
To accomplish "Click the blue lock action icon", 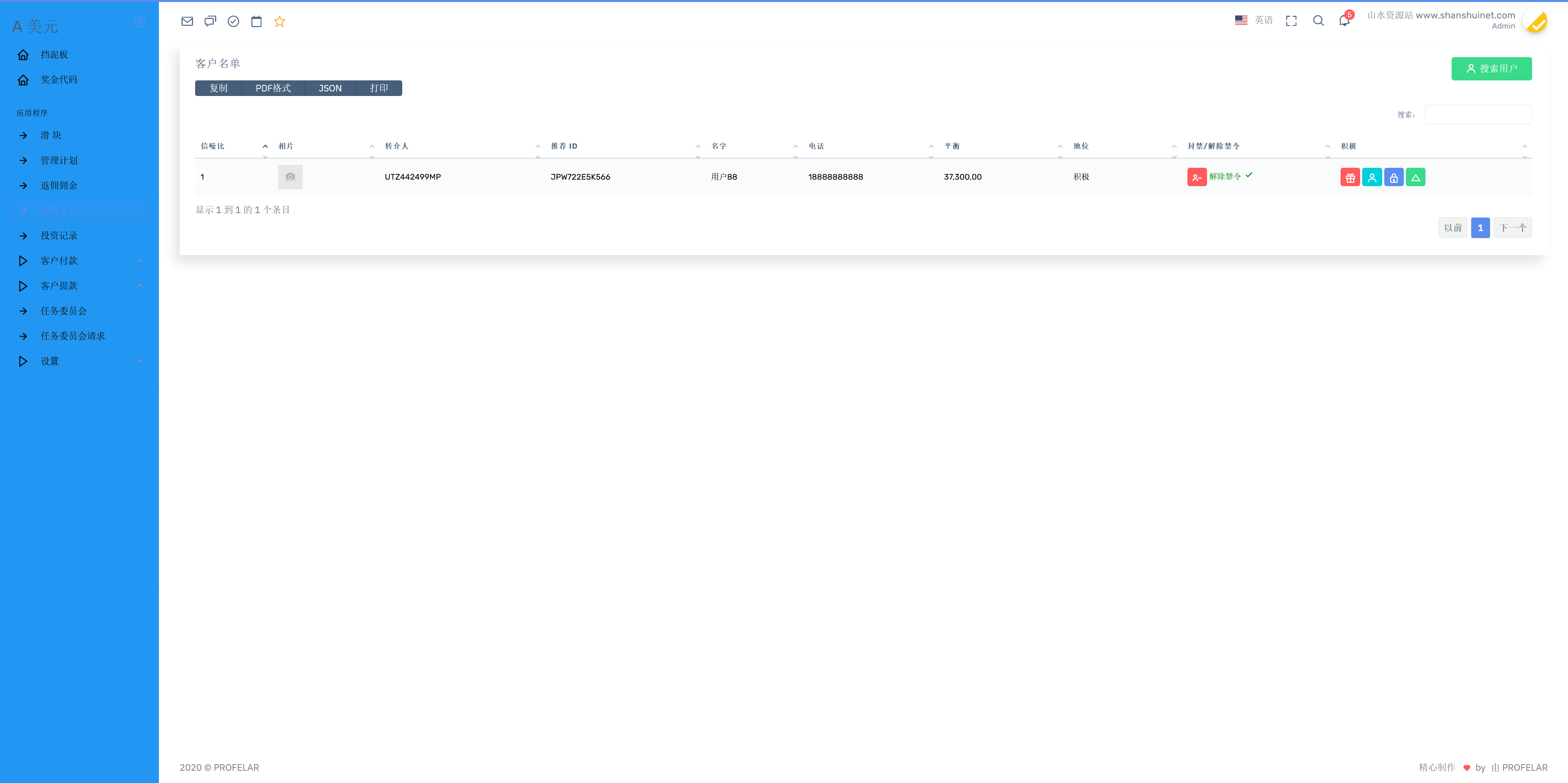I will [1393, 177].
